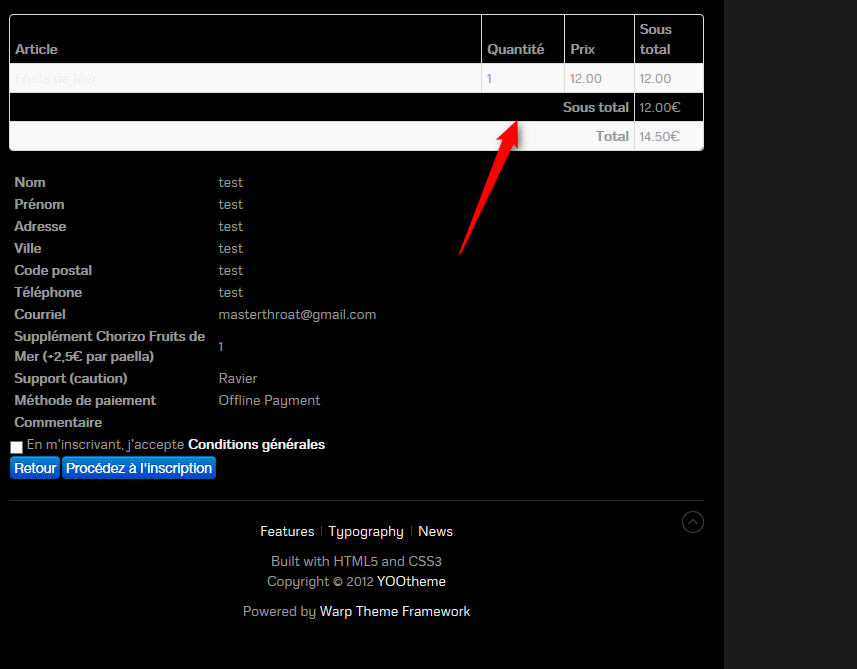Select News in the footer menu

tap(435, 531)
